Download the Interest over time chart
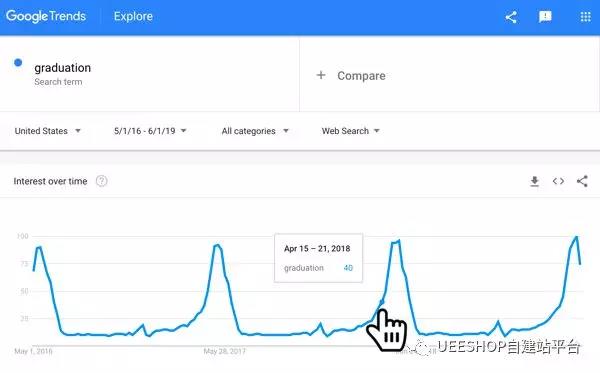 pos(535,181)
